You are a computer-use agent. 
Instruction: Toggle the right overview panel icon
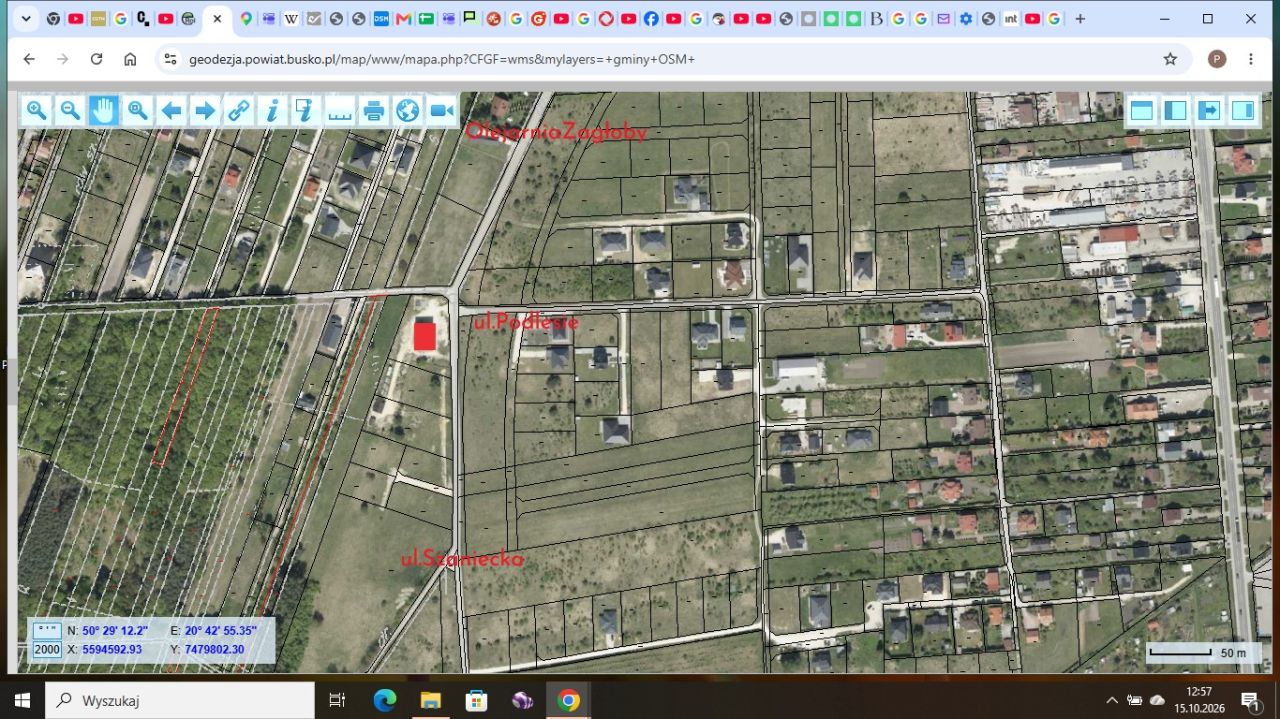pyautogui.click(x=1243, y=110)
